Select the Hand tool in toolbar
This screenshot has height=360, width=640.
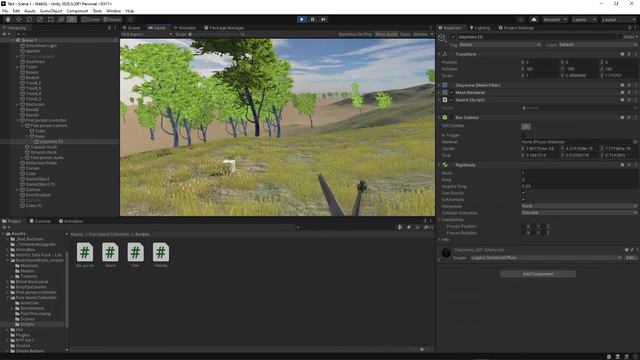pyautogui.click(x=8, y=19)
